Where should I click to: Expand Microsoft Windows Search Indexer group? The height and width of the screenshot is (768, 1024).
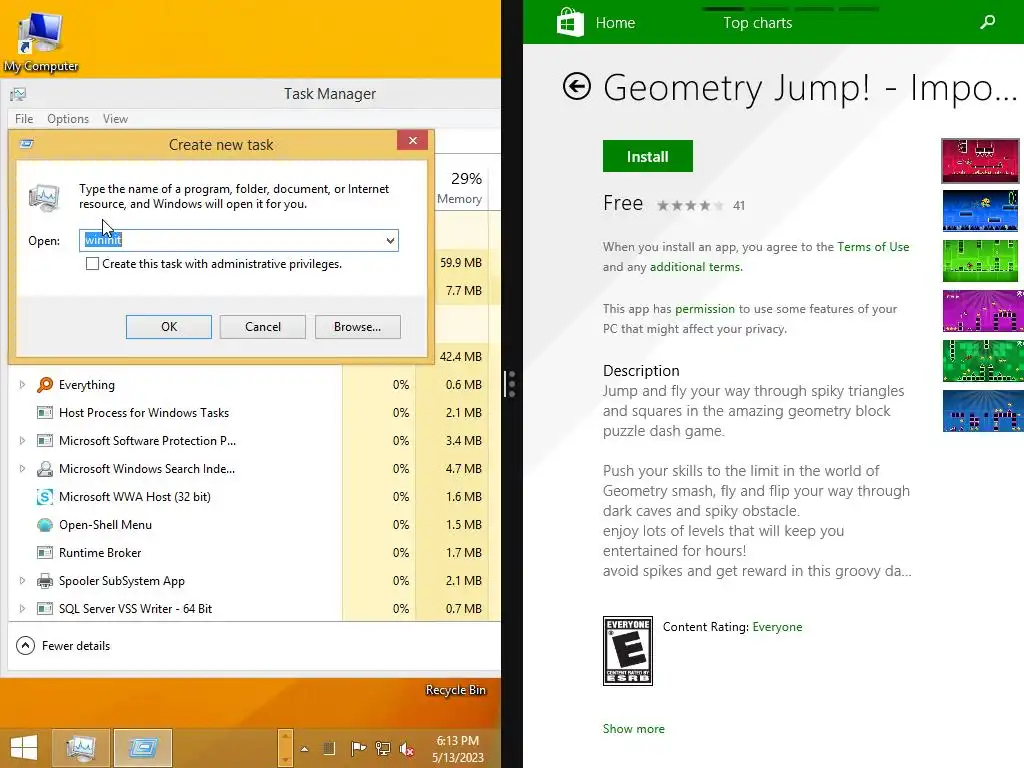pyautogui.click(x=22, y=469)
